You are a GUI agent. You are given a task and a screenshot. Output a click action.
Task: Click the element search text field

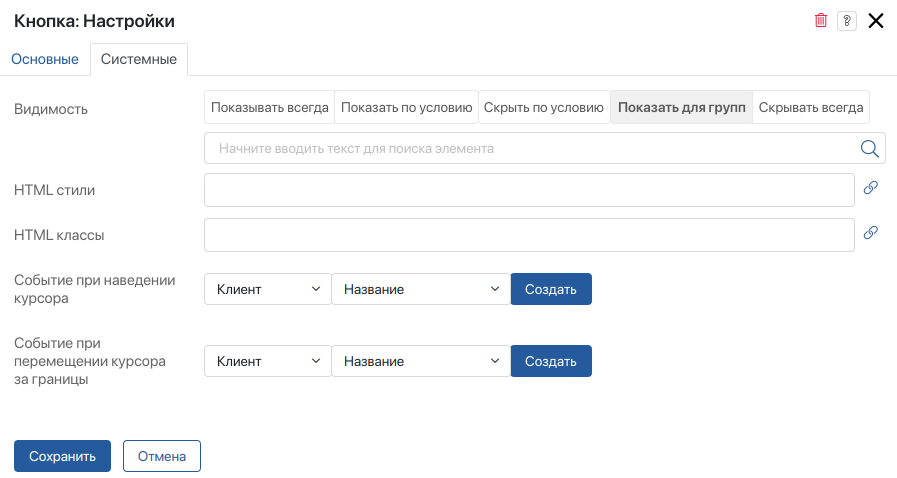pos(531,148)
